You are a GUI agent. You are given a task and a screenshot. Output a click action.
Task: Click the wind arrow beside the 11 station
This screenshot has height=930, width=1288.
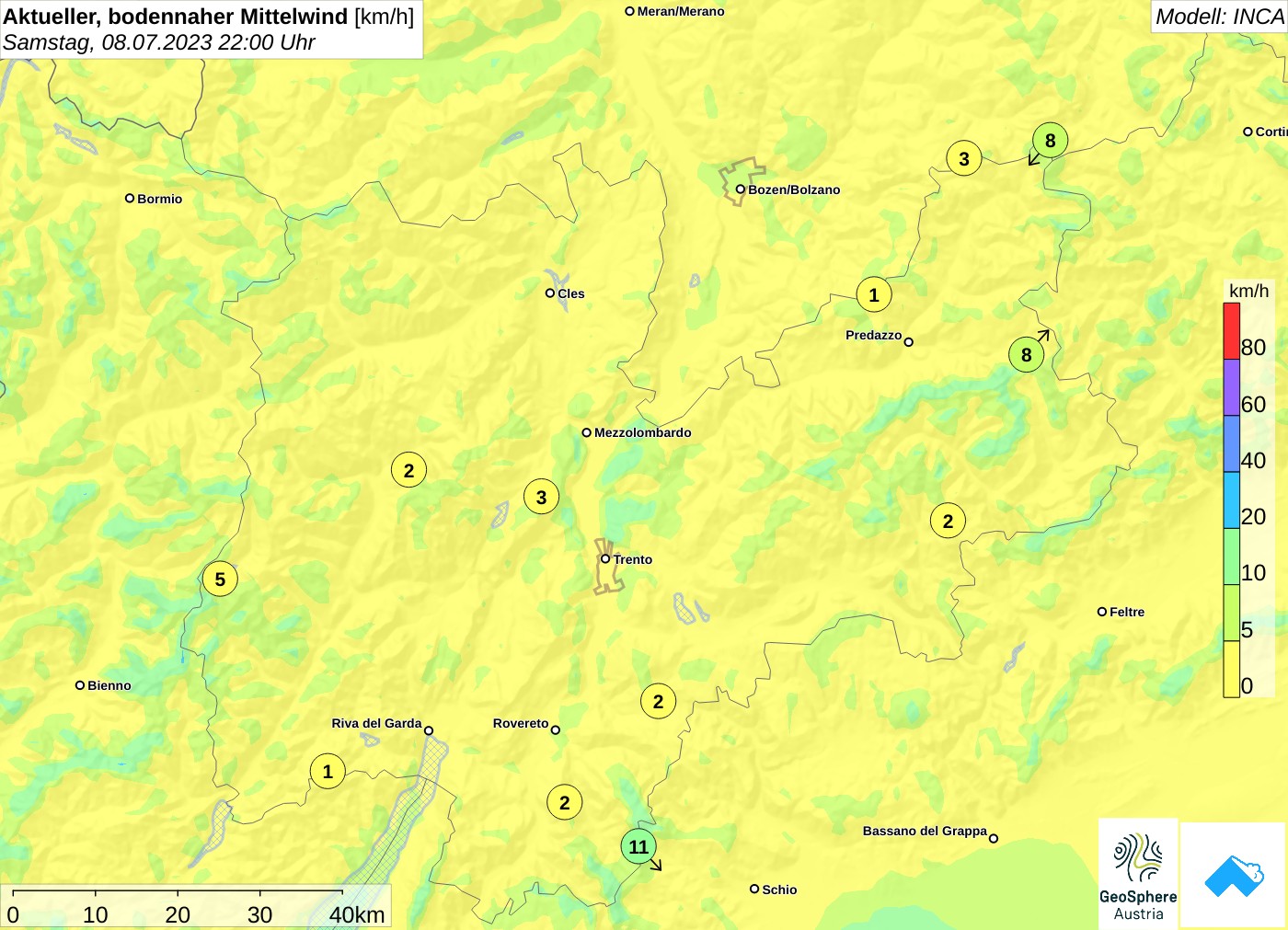click(656, 865)
